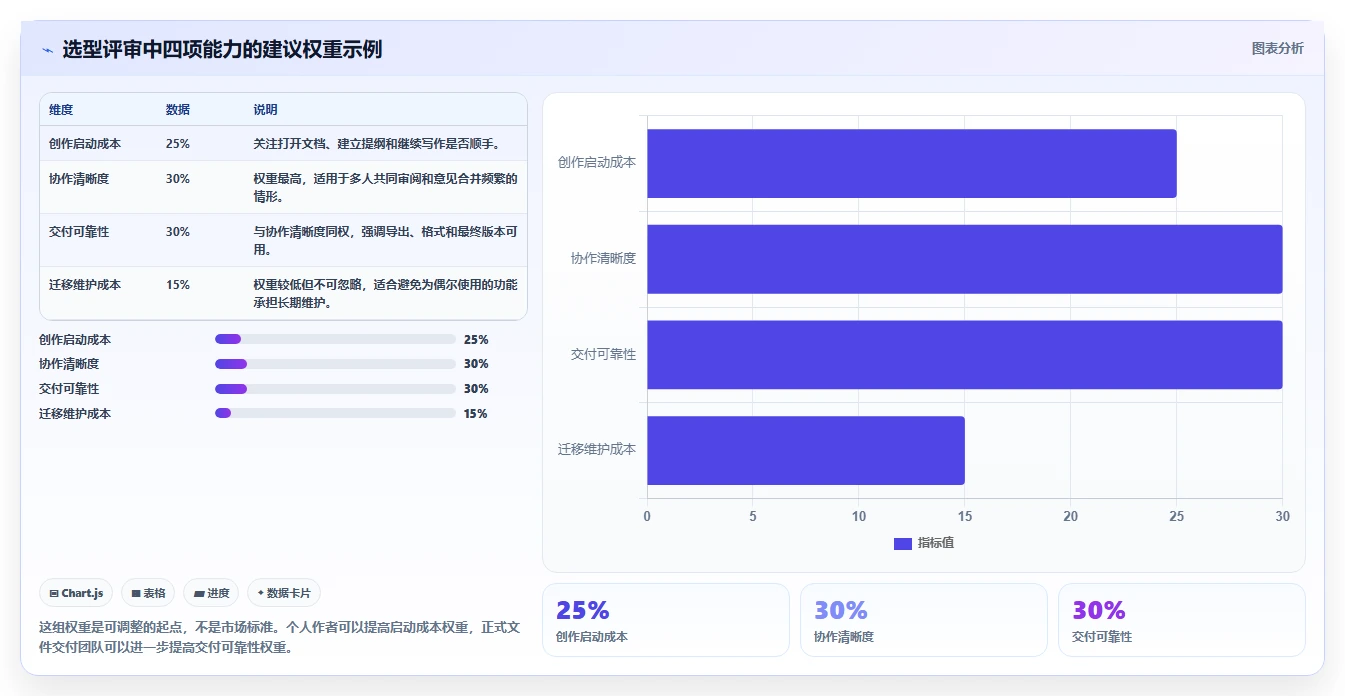
Task: Click the footnote paragraph starting 这组权重
Action: pos(280,637)
